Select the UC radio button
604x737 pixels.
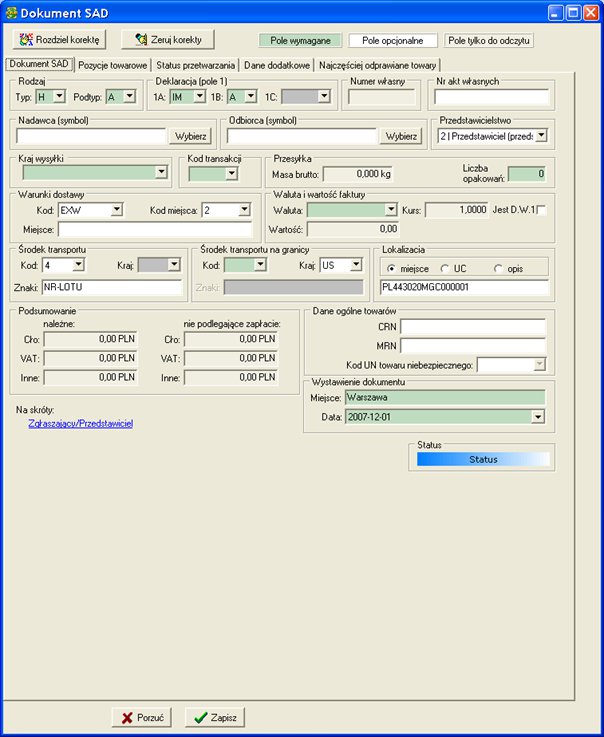pyautogui.click(x=444, y=269)
